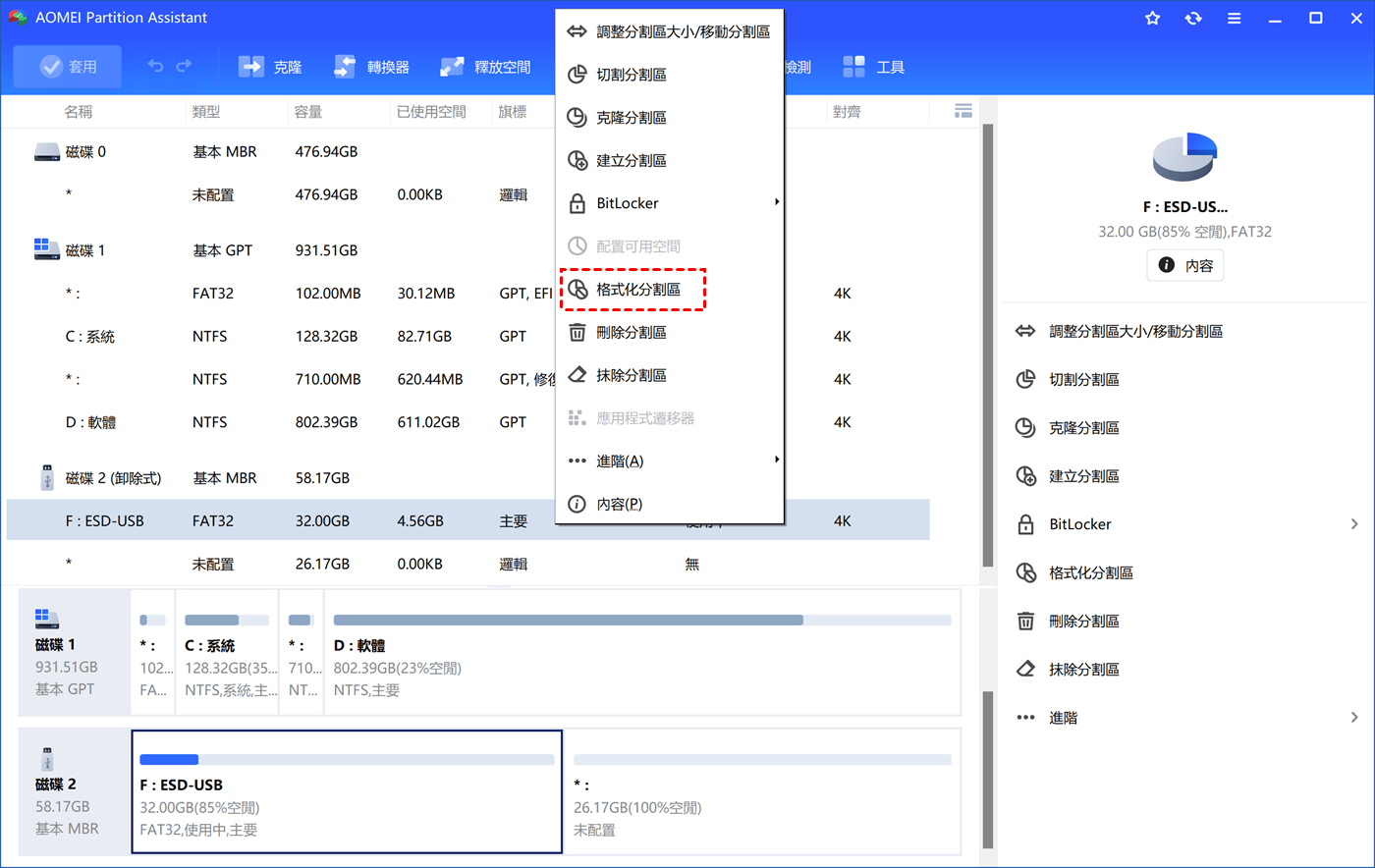This screenshot has height=868, width=1375.
Task: Click the 類型 column header
Action: (206, 112)
